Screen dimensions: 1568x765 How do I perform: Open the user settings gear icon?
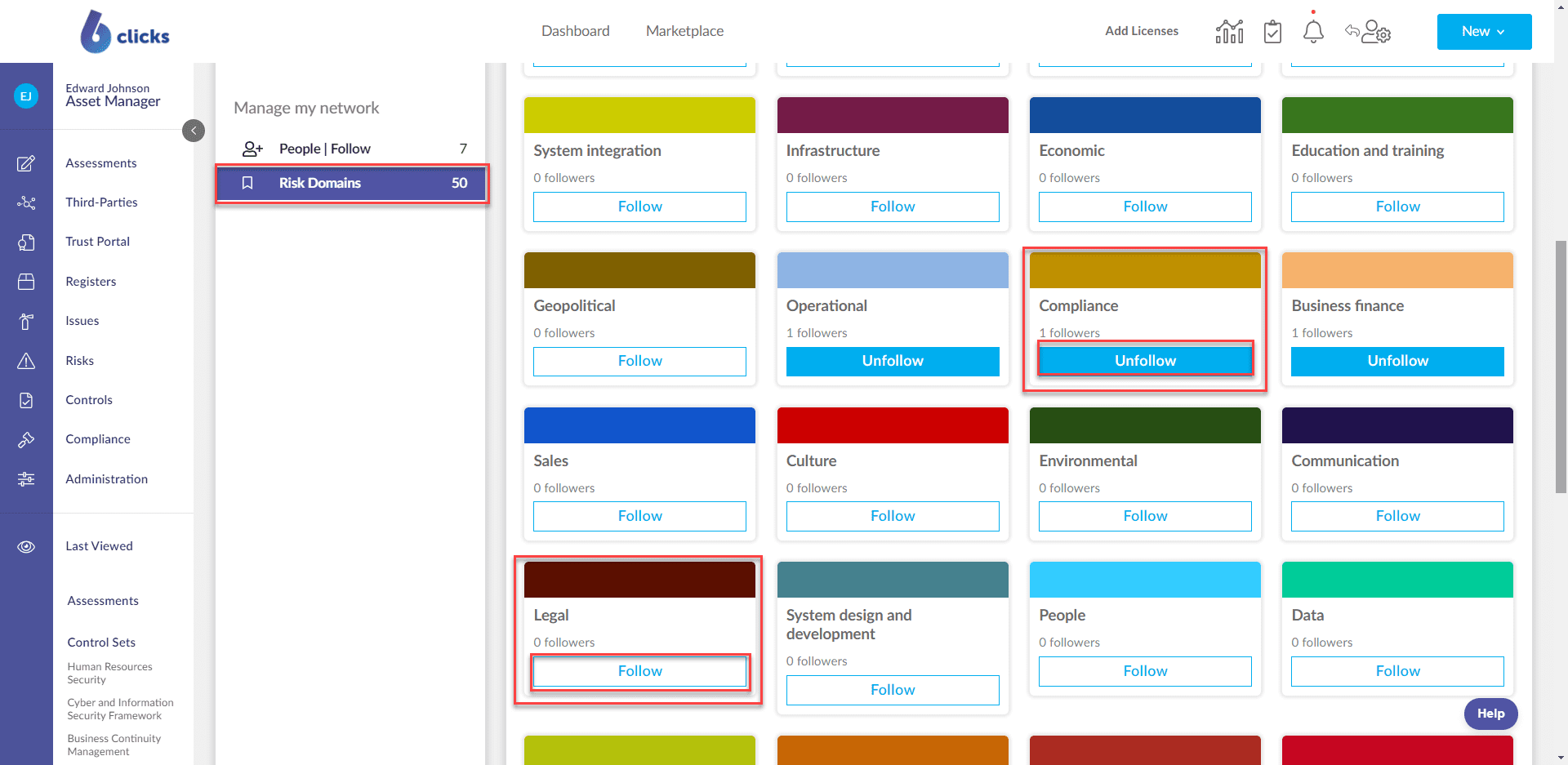click(1377, 32)
